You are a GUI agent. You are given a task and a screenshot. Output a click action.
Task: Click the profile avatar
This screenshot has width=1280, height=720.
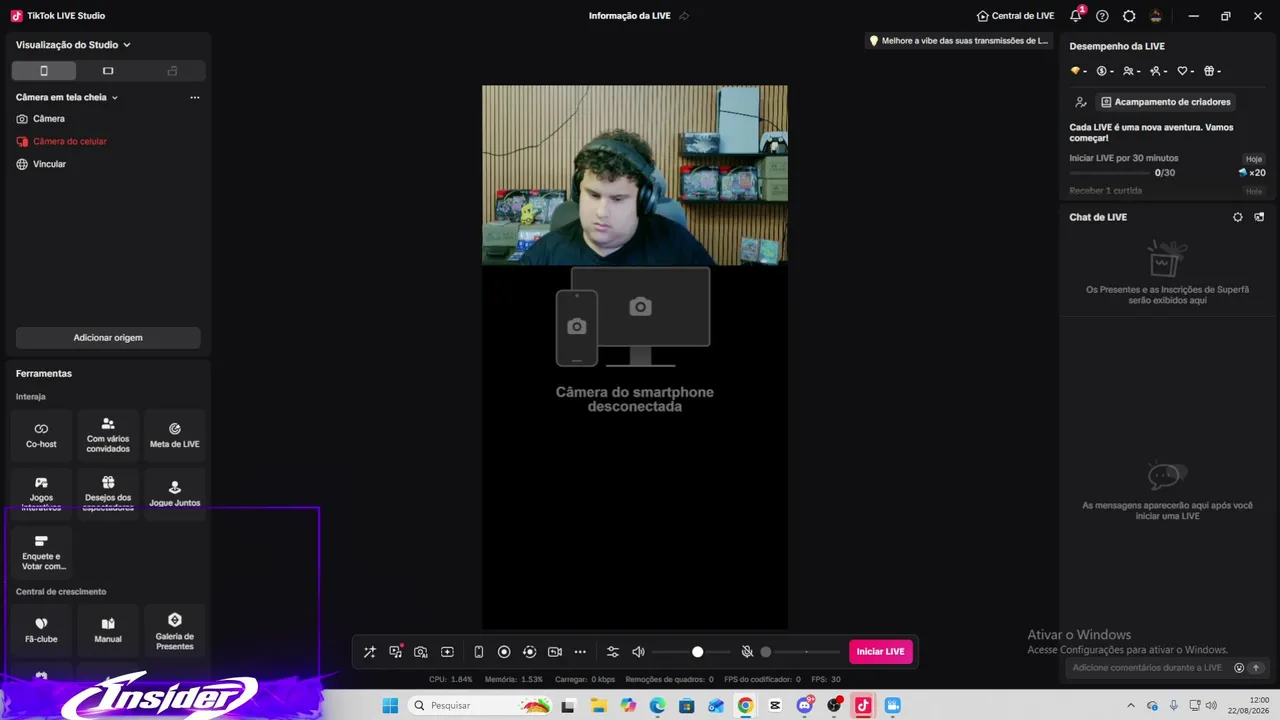coord(1156,16)
